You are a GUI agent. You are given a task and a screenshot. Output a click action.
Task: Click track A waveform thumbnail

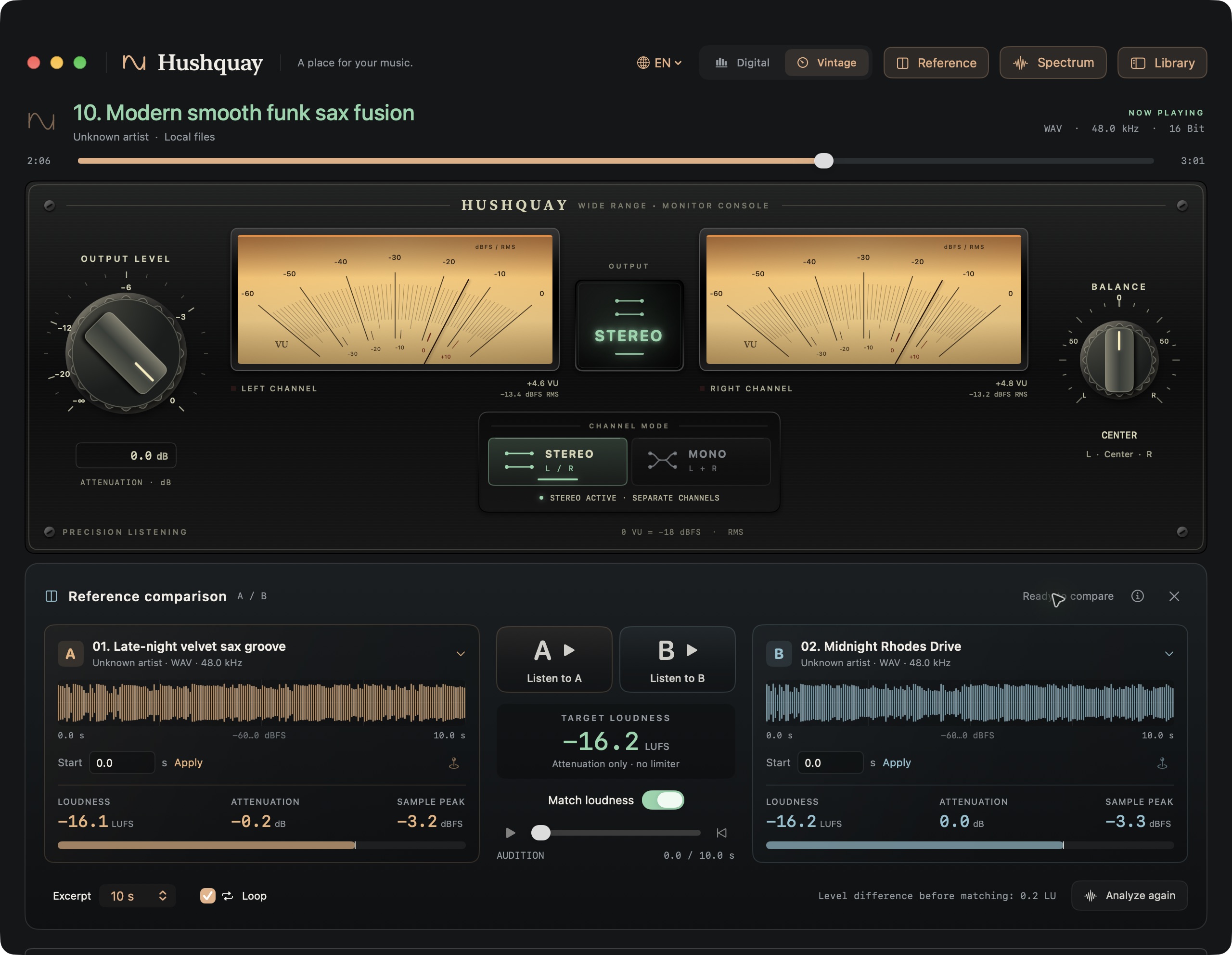261,703
